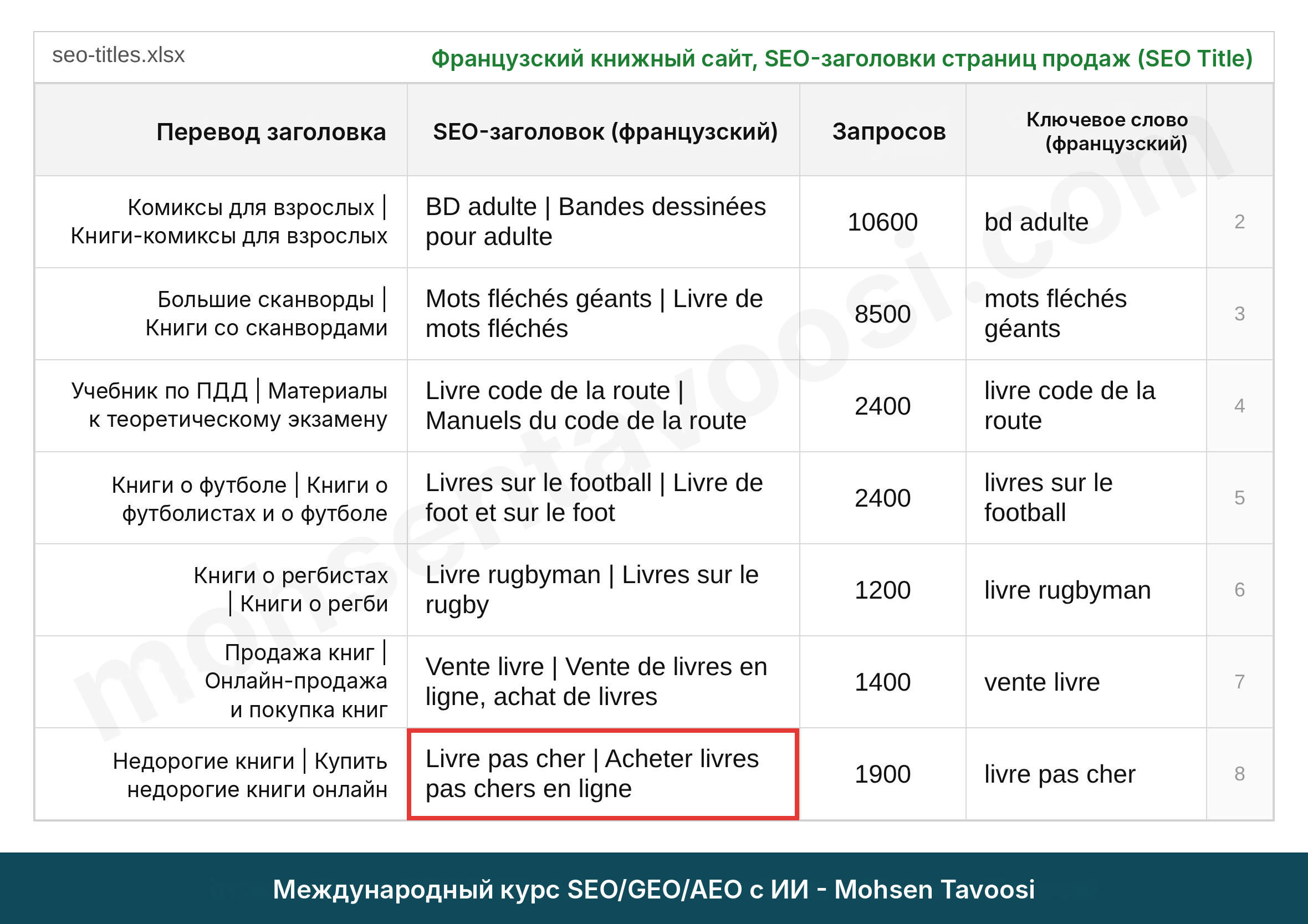Click the 1900 requests cell

click(883, 774)
